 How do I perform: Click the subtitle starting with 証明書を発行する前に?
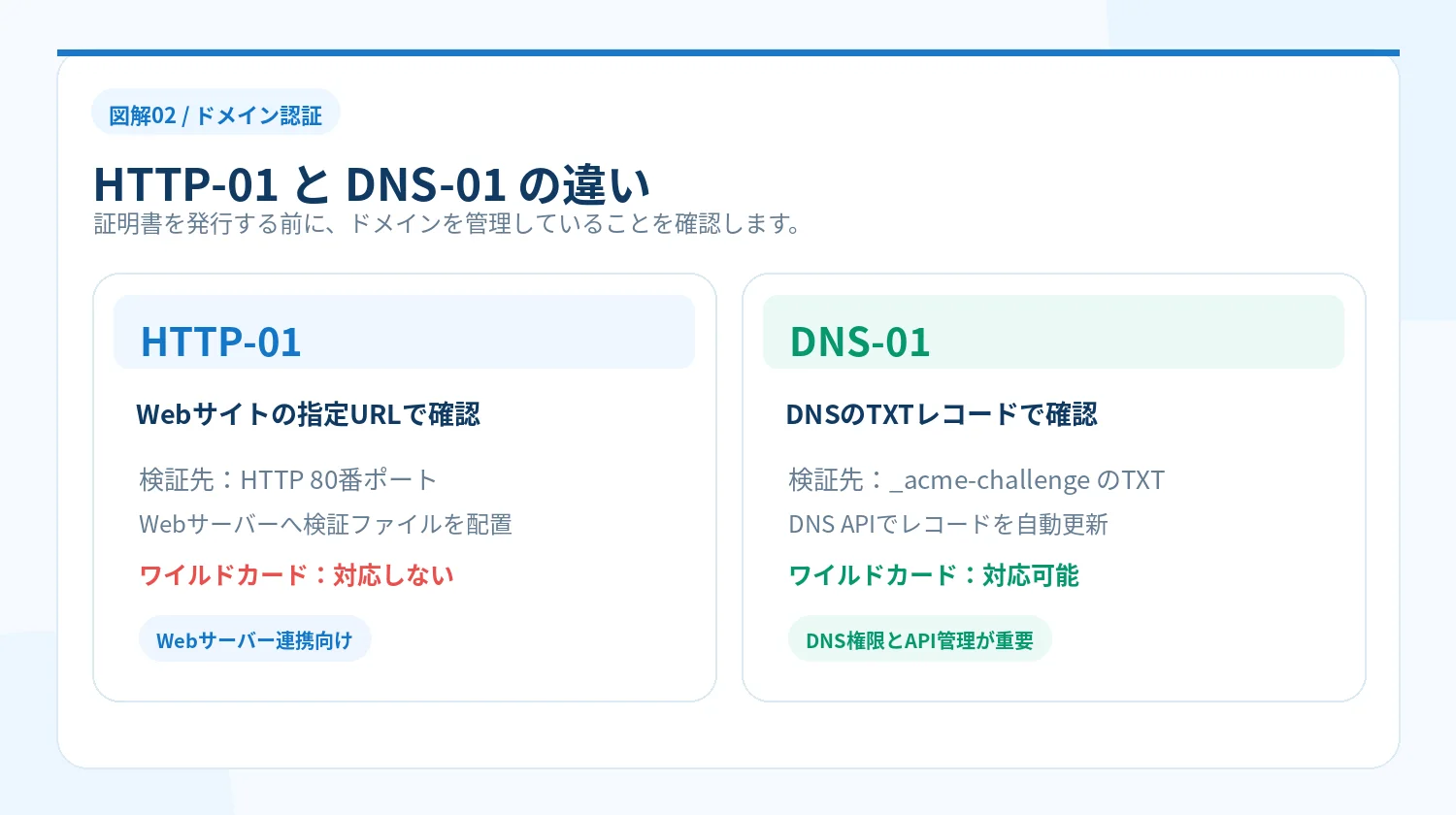(447, 224)
